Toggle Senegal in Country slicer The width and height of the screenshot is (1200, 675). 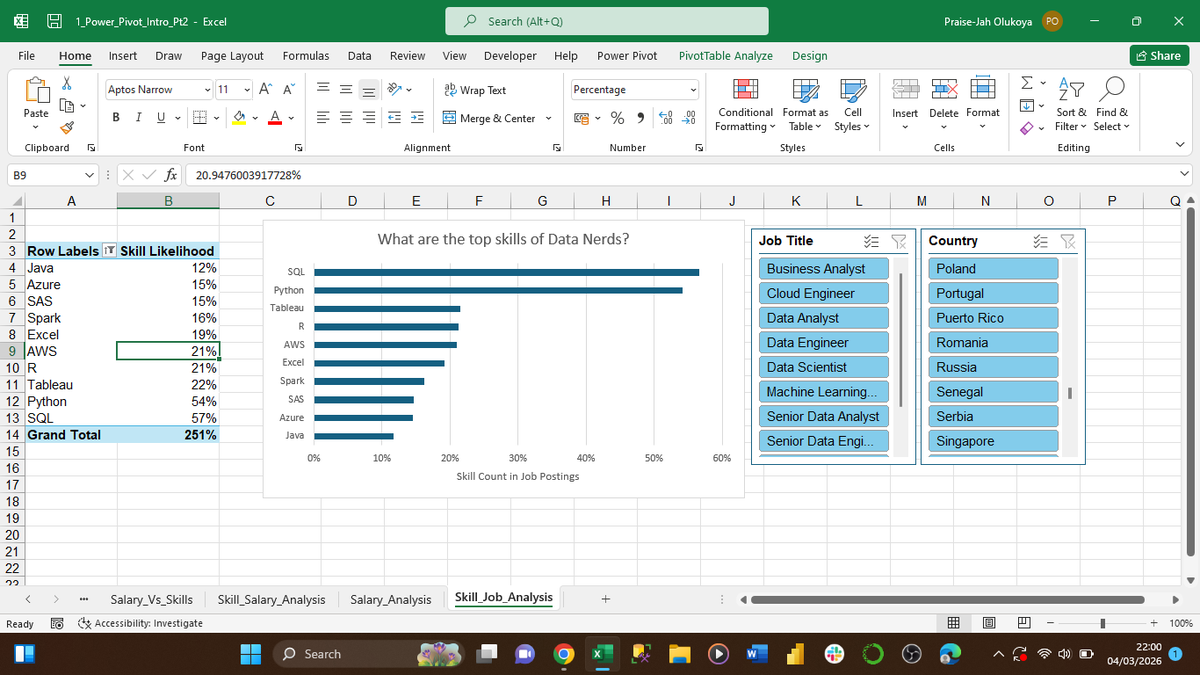point(993,392)
